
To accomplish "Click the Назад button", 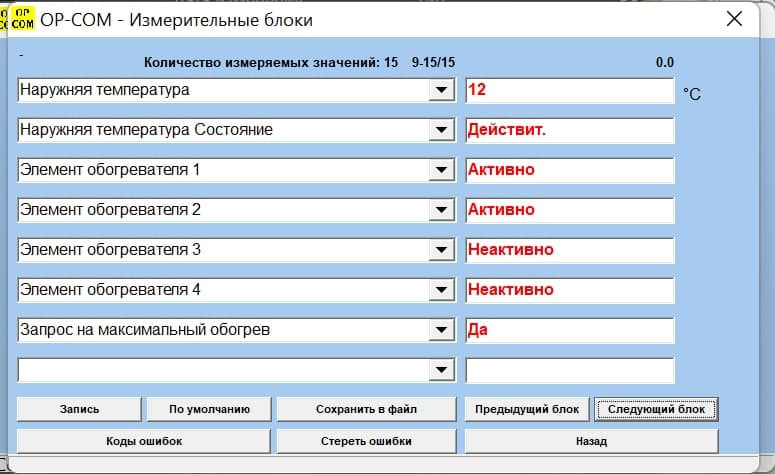I will tap(591, 441).
